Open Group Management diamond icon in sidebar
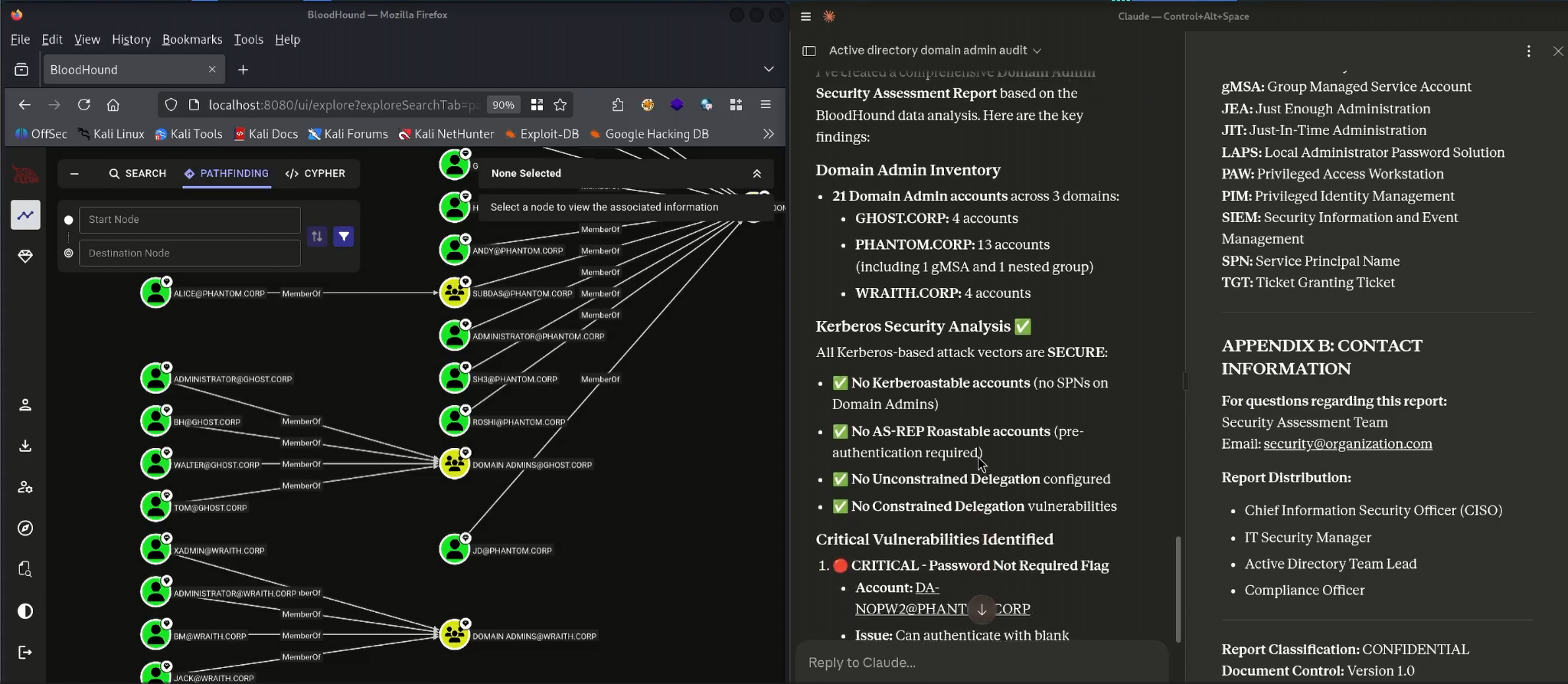Image resolution: width=1568 pixels, height=684 pixels. click(x=25, y=257)
